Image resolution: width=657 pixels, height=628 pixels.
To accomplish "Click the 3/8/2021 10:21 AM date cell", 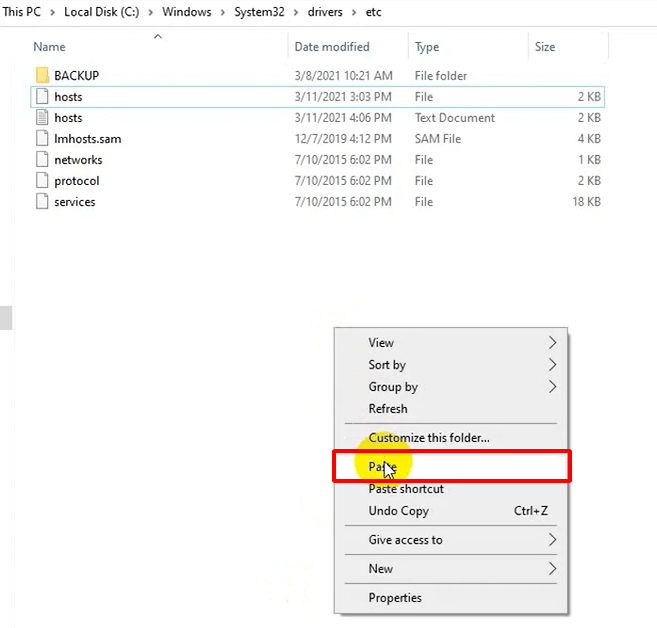I will click(x=343, y=76).
